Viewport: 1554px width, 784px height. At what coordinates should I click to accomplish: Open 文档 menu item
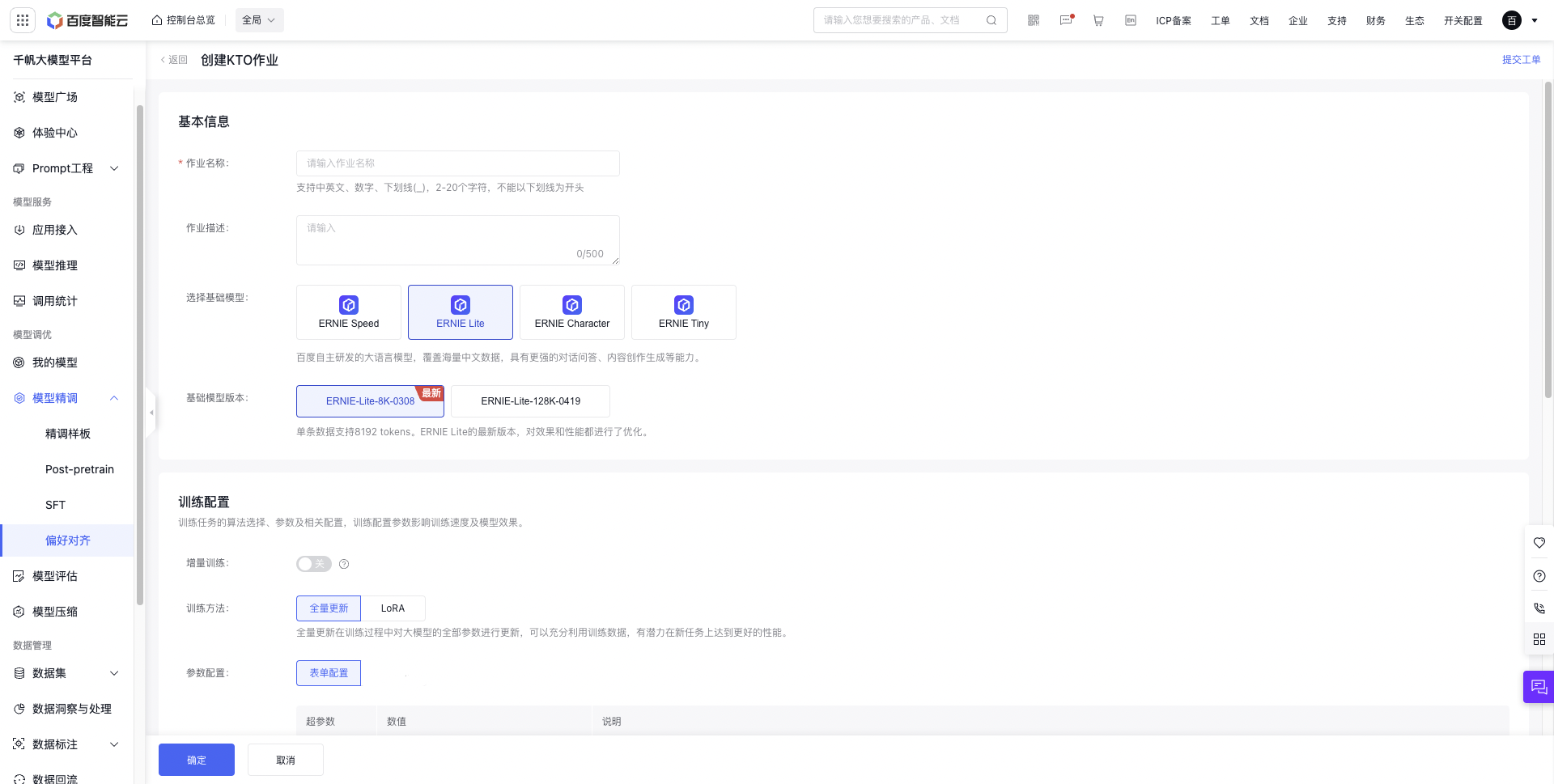pos(1259,21)
